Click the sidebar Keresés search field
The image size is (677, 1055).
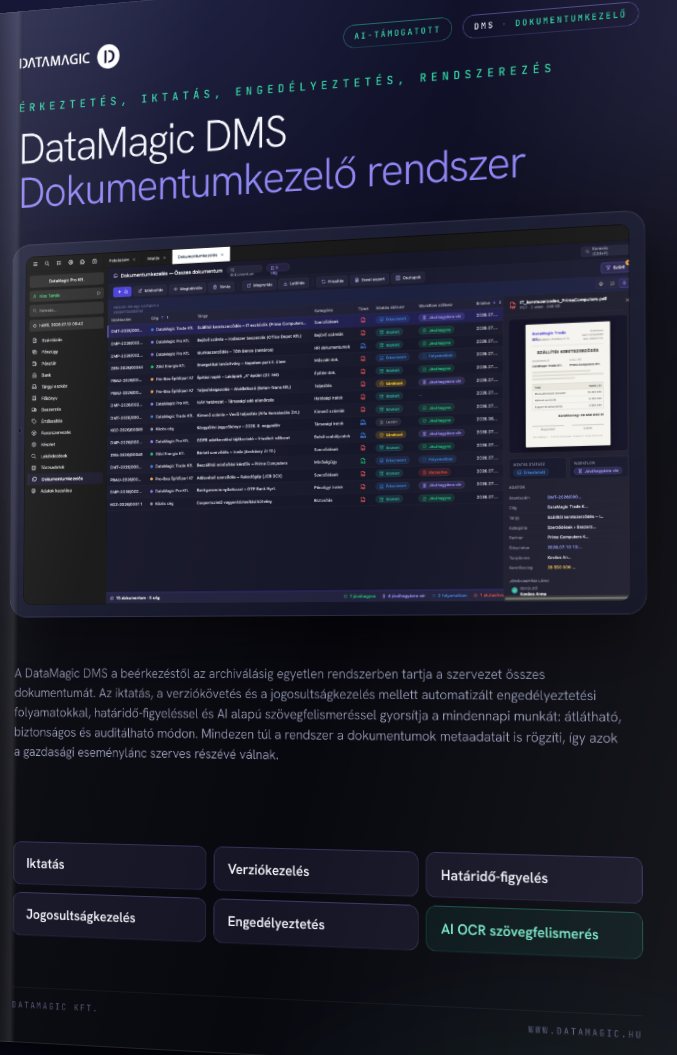click(67, 310)
